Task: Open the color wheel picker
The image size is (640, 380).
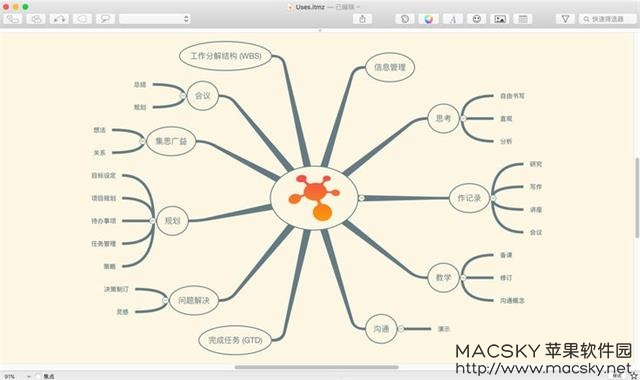Action: (429, 19)
